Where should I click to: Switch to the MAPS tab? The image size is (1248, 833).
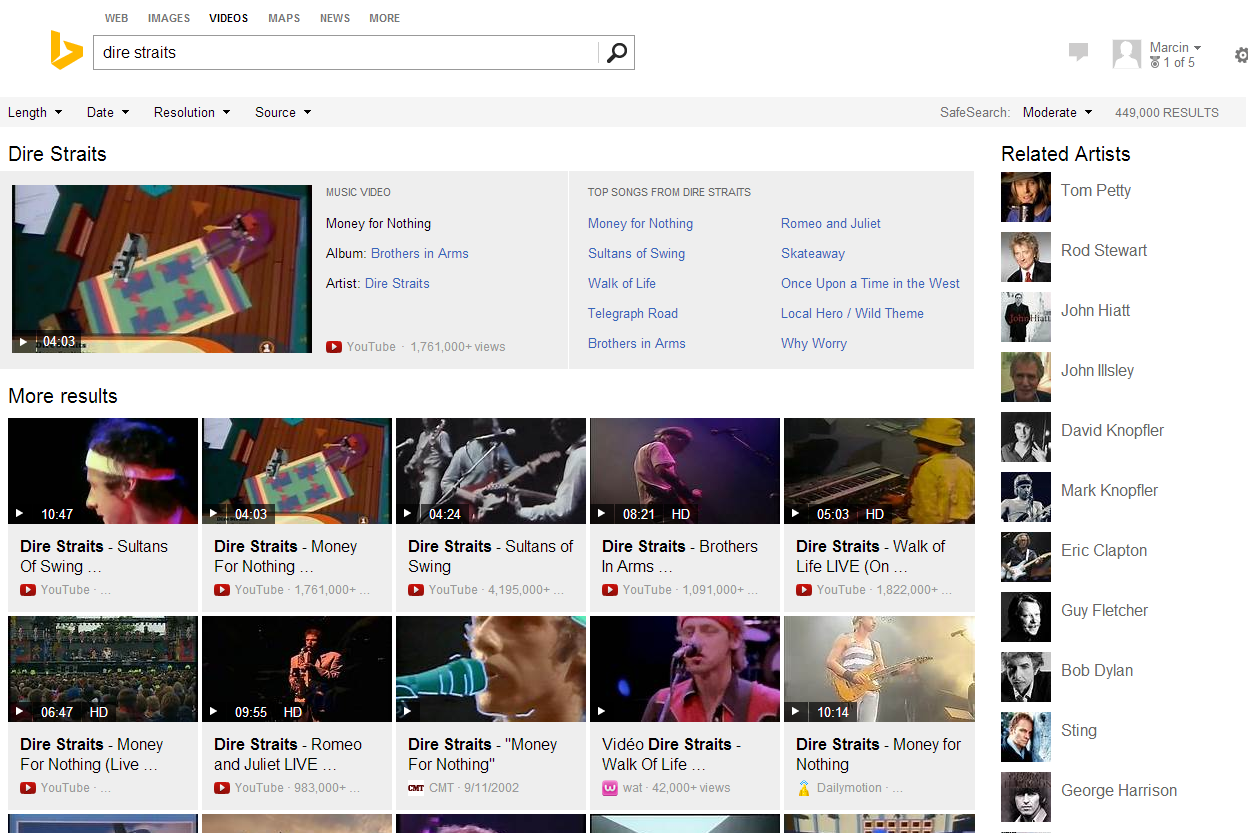click(284, 18)
